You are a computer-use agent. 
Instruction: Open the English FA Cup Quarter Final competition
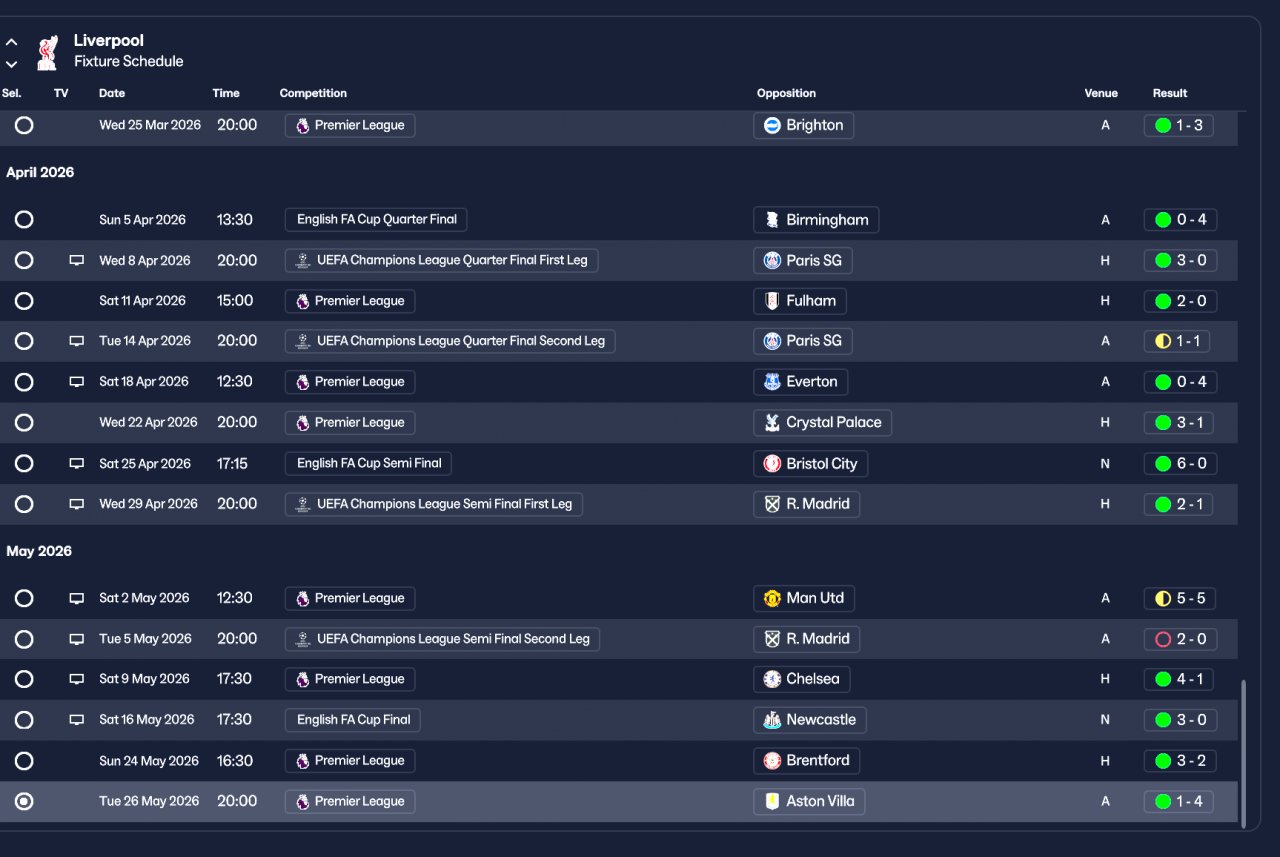tap(376, 220)
